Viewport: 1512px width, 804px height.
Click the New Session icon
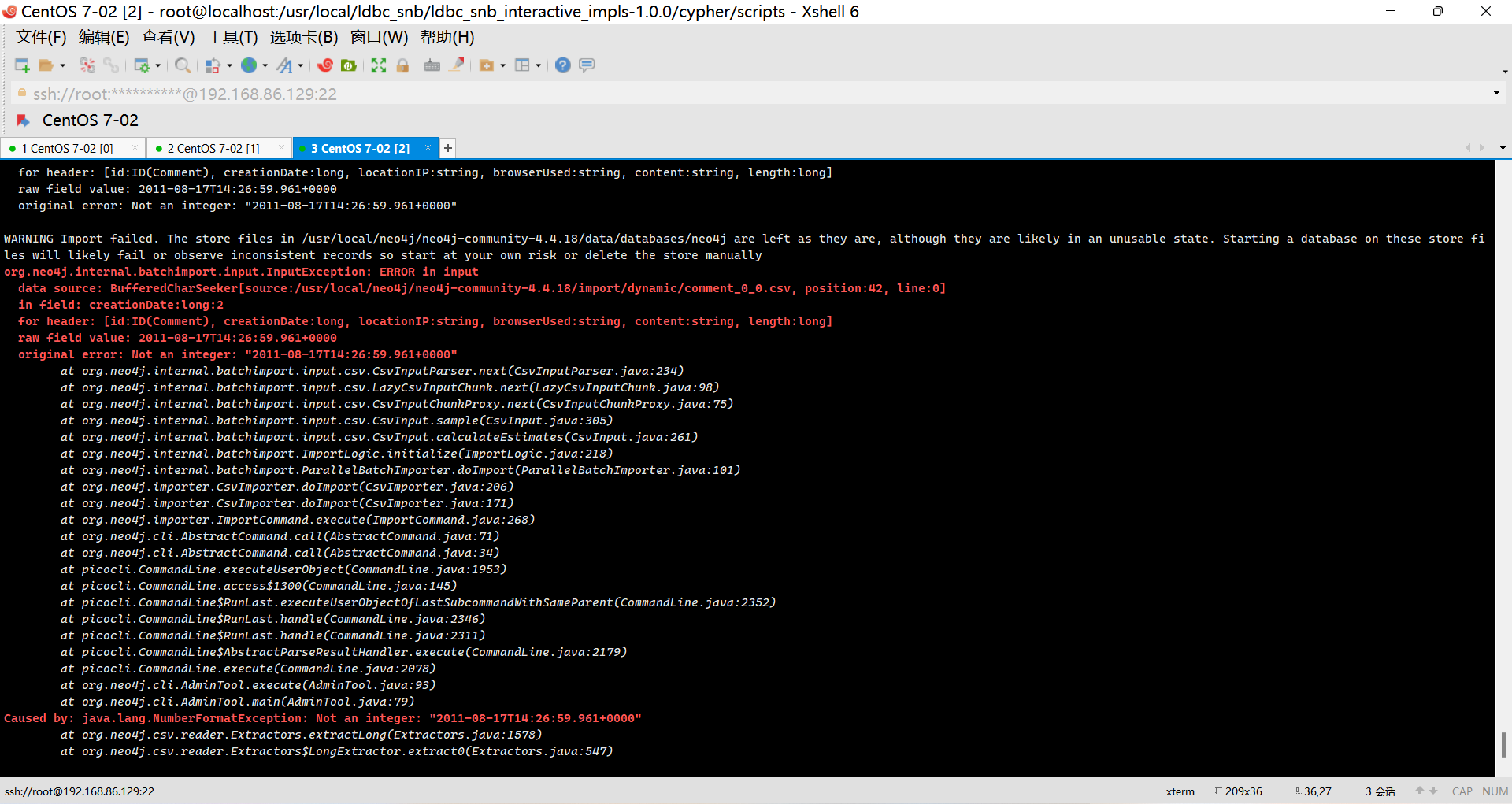click(x=22, y=65)
